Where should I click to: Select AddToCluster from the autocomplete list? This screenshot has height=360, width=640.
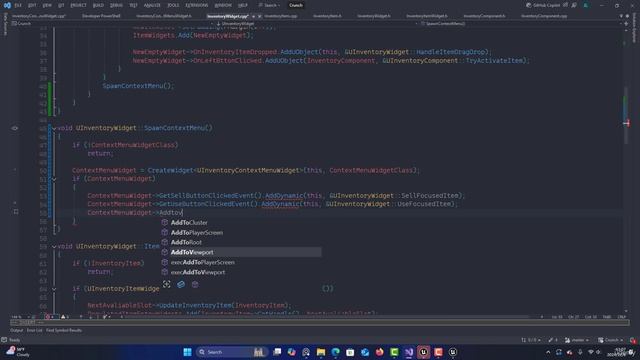(241, 222)
